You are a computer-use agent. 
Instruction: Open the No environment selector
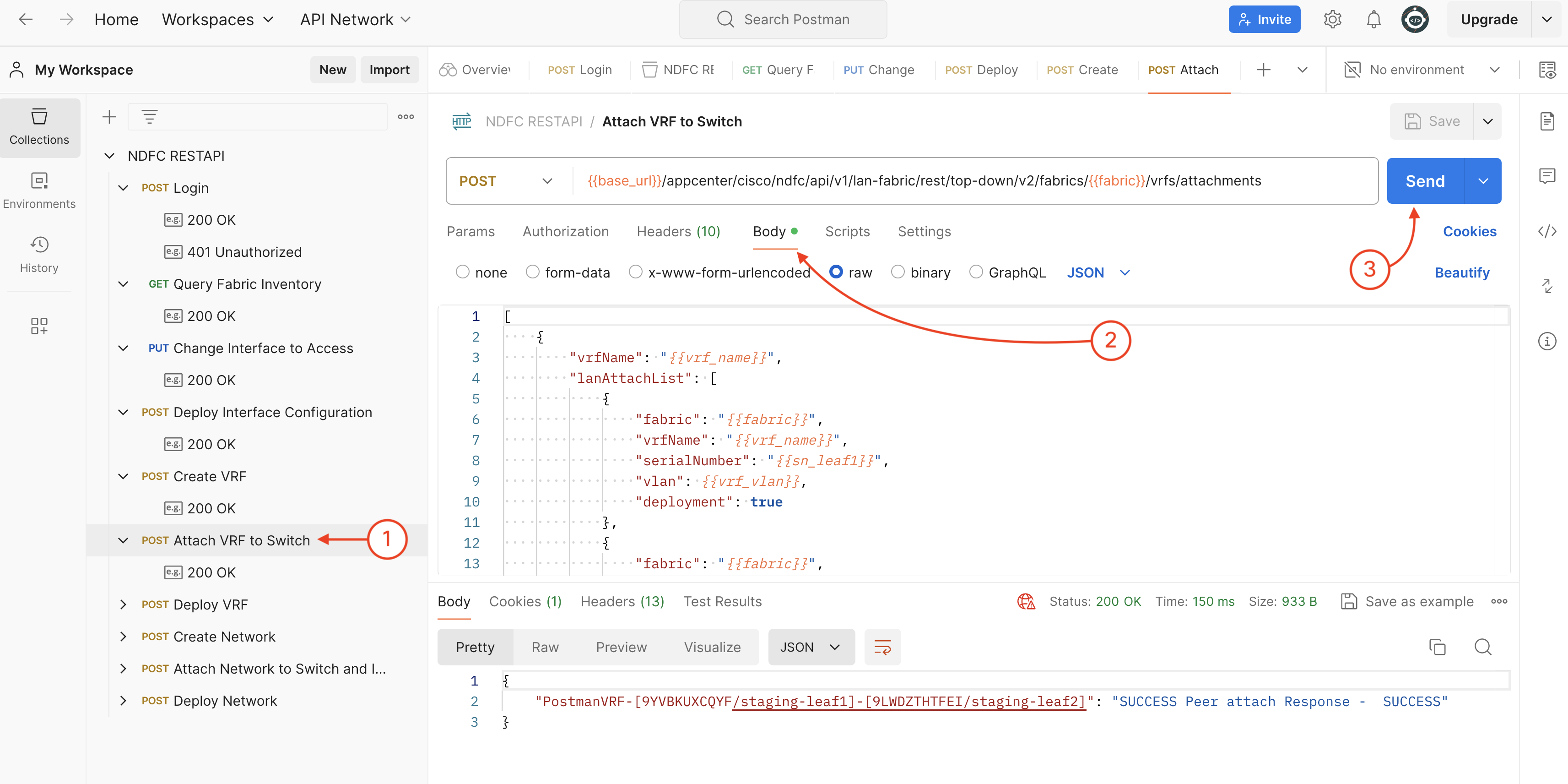pos(1423,70)
